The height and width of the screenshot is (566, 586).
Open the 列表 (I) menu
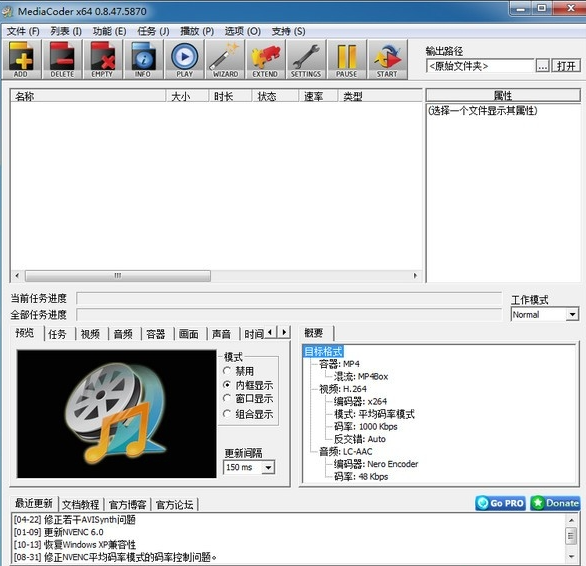click(66, 31)
